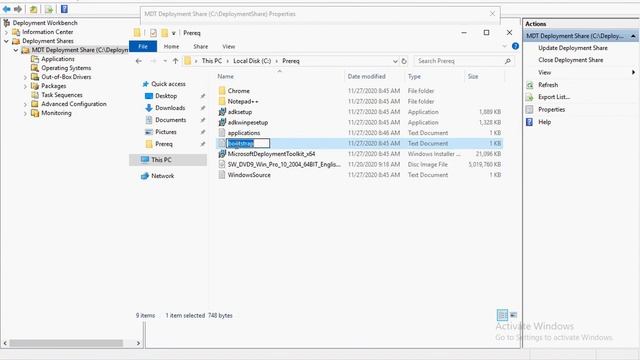Click the Back arrow in Deployment Workbench toolbar

(x=7, y=9)
